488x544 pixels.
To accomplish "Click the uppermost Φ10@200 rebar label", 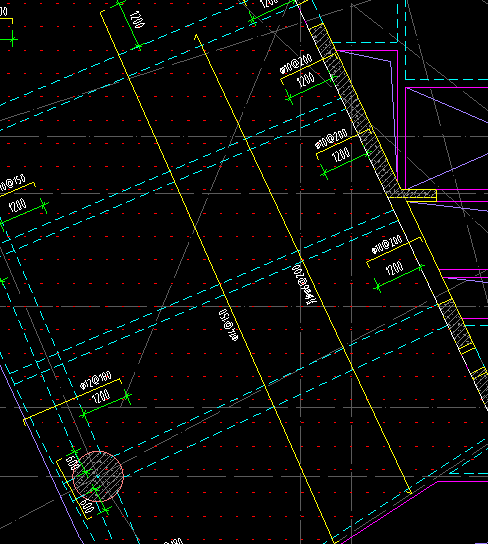I will (296, 64).
